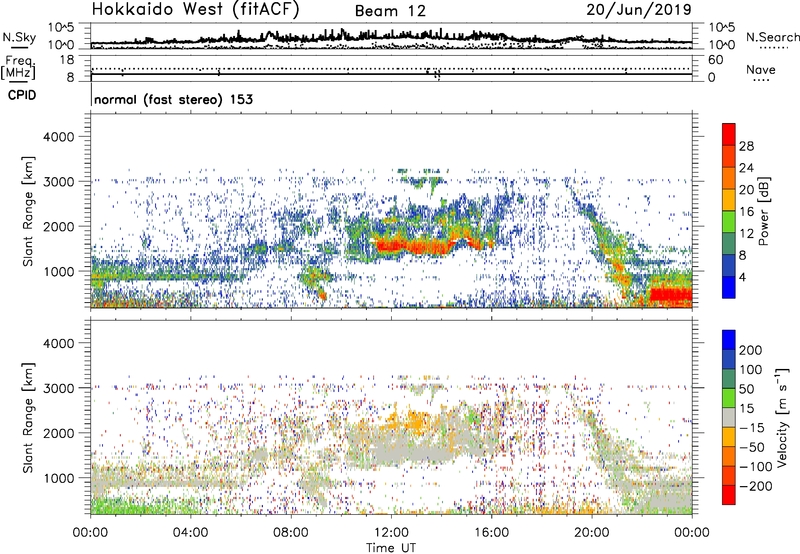Click '2000' on the velocity panel axis
This screenshot has width=800, height=554.
[x=58, y=433]
